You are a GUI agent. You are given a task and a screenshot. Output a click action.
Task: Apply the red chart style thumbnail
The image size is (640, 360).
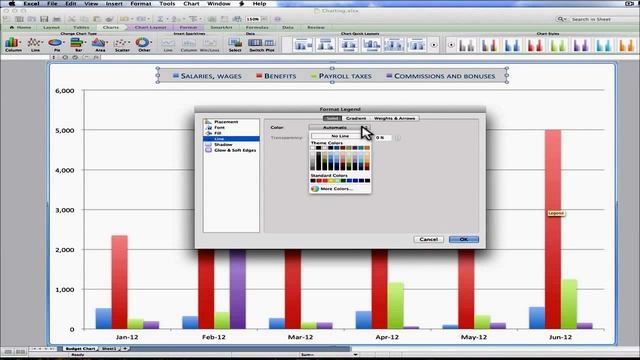(535, 45)
